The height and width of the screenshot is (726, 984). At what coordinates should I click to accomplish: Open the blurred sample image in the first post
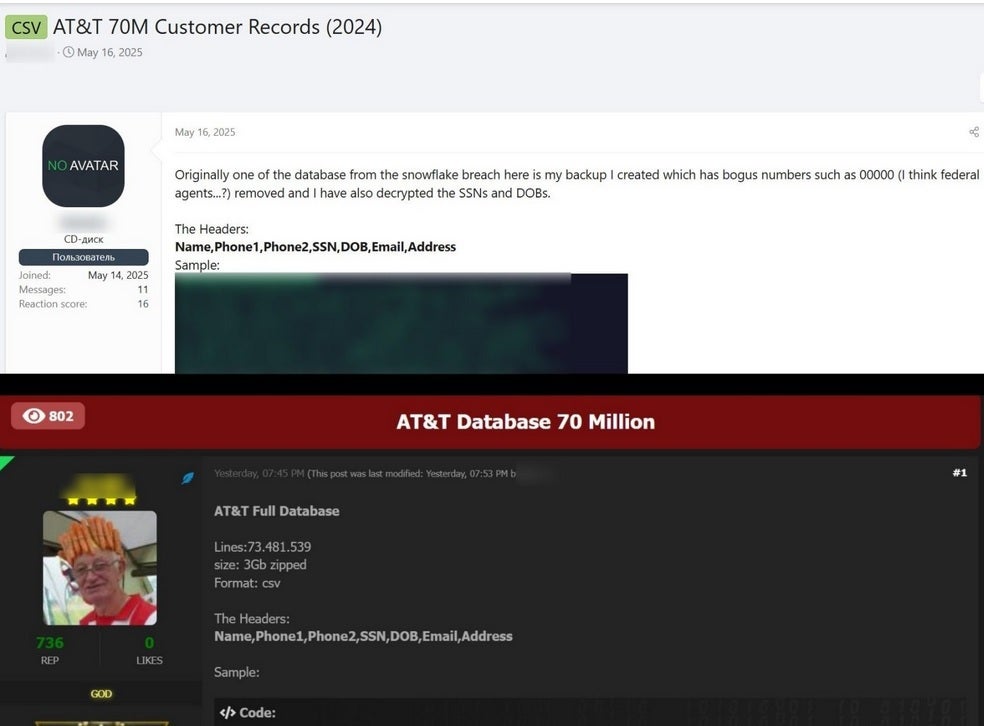(x=401, y=323)
